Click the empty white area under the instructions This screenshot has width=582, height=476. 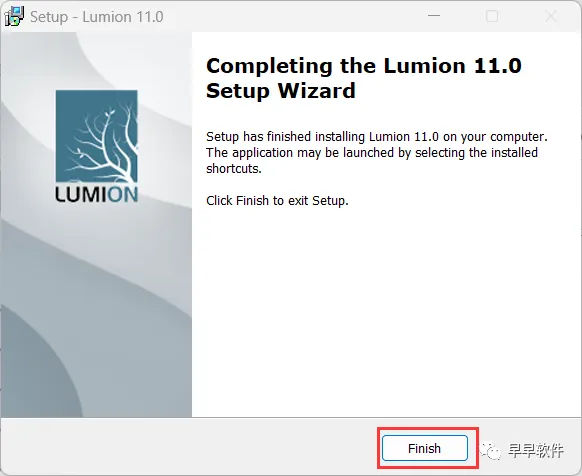[x=386, y=312]
